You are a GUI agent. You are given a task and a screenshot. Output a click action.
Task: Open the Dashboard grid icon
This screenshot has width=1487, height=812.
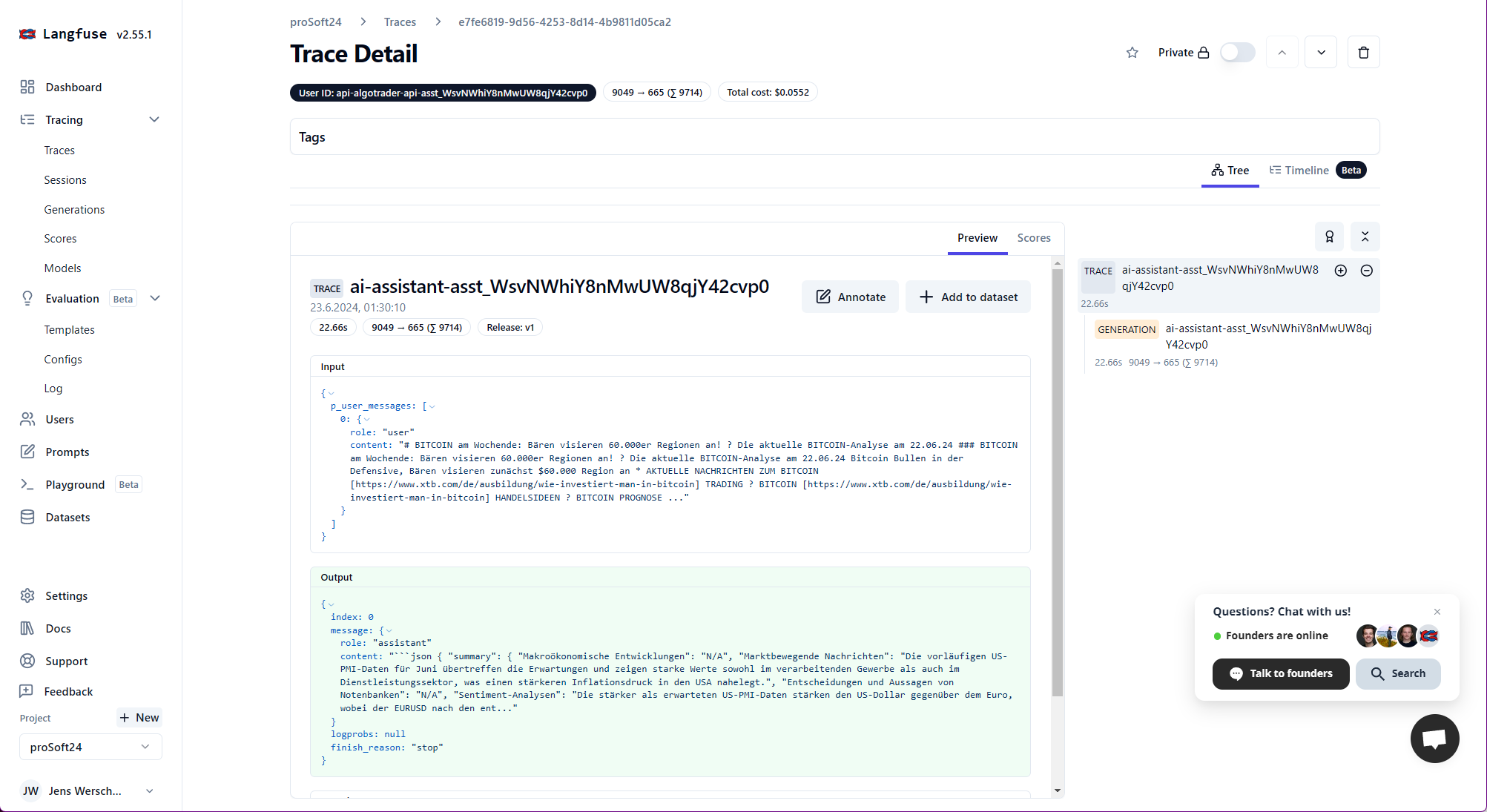point(27,87)
